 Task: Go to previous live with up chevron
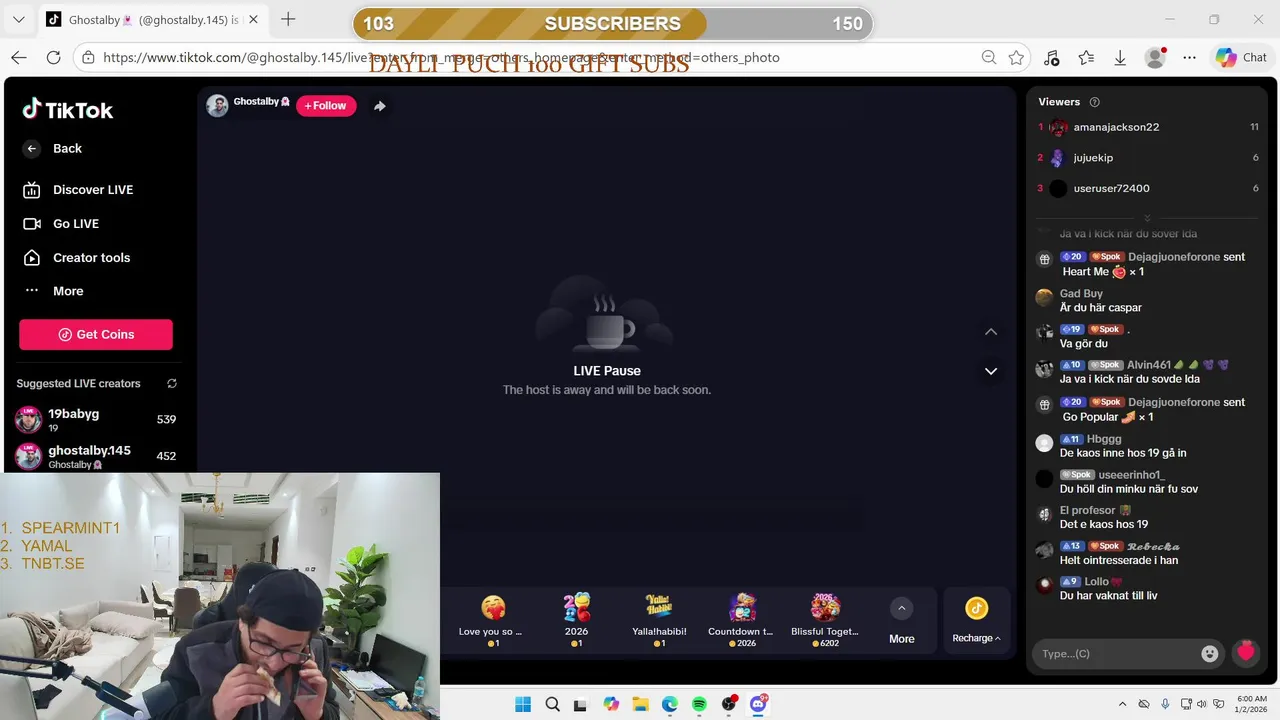click(x=991, y=332)
